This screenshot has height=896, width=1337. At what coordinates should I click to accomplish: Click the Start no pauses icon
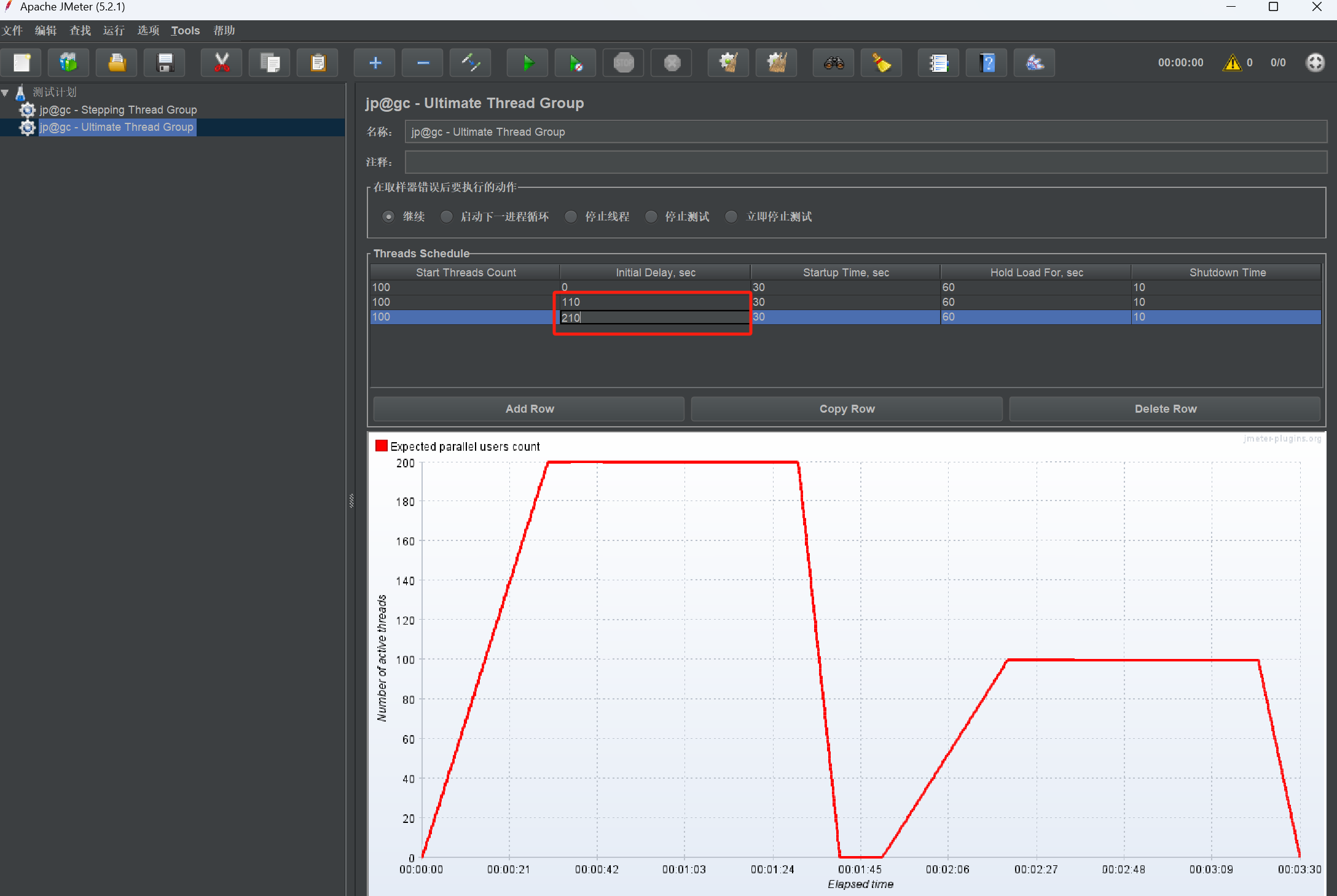coord(575,63)
